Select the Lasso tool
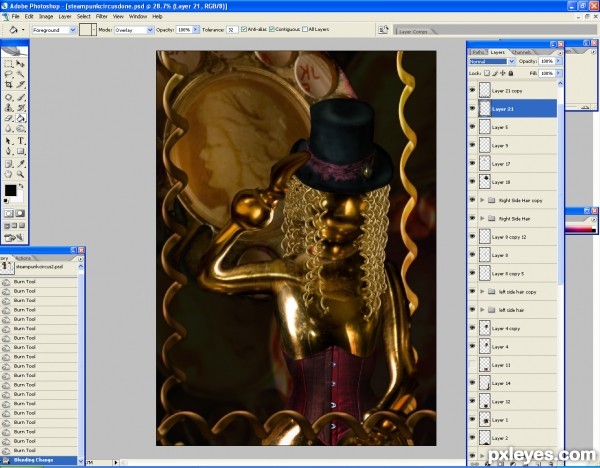This screenshot has height=468, width=600. tap(8, 74)
